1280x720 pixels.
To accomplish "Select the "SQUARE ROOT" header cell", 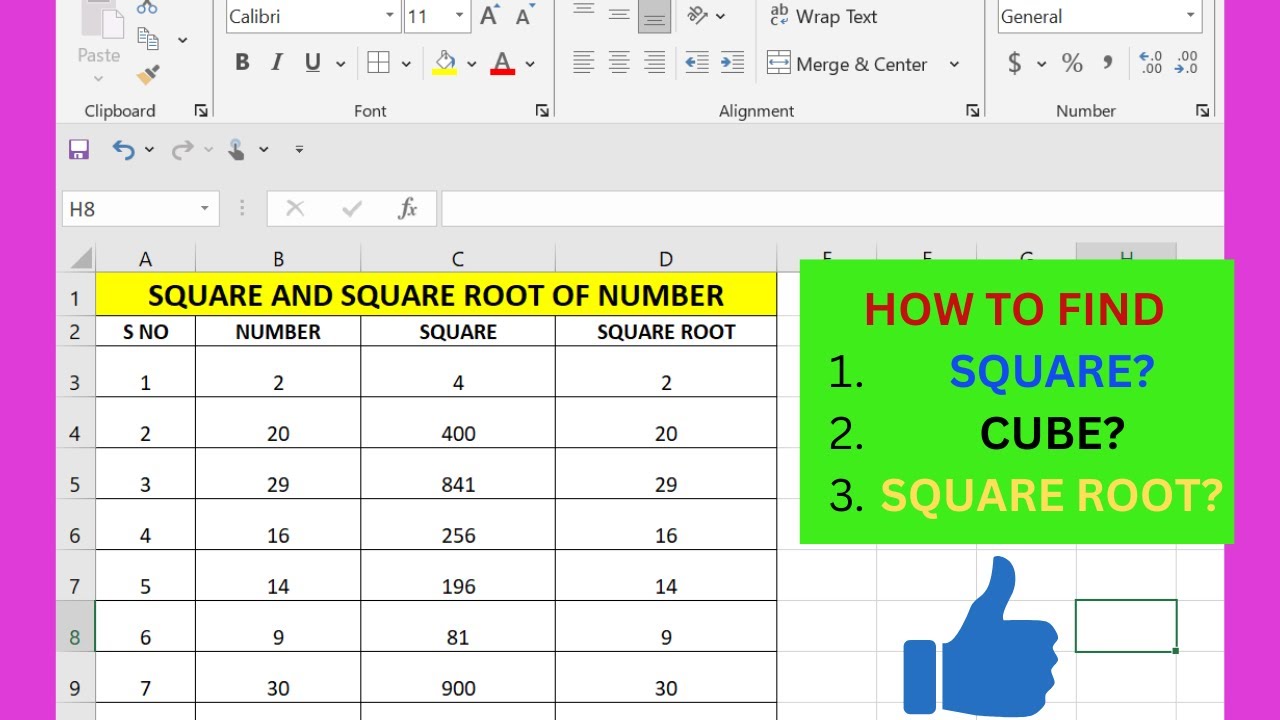I will point(666,332).
